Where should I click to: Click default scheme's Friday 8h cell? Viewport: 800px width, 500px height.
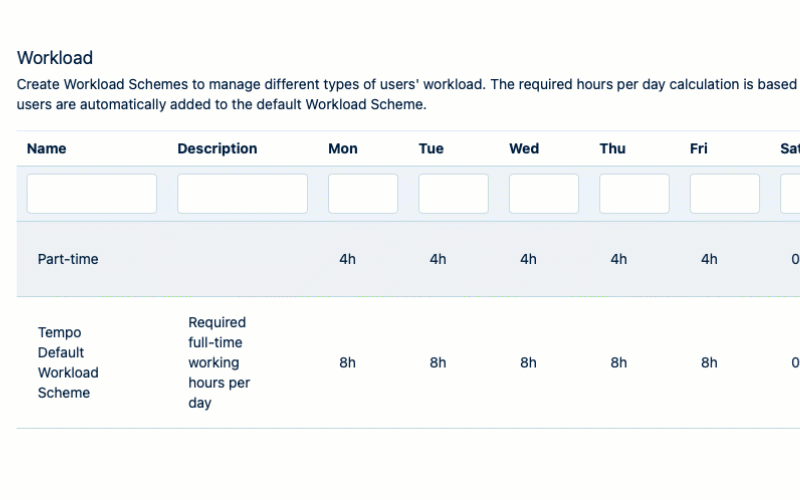709,362
